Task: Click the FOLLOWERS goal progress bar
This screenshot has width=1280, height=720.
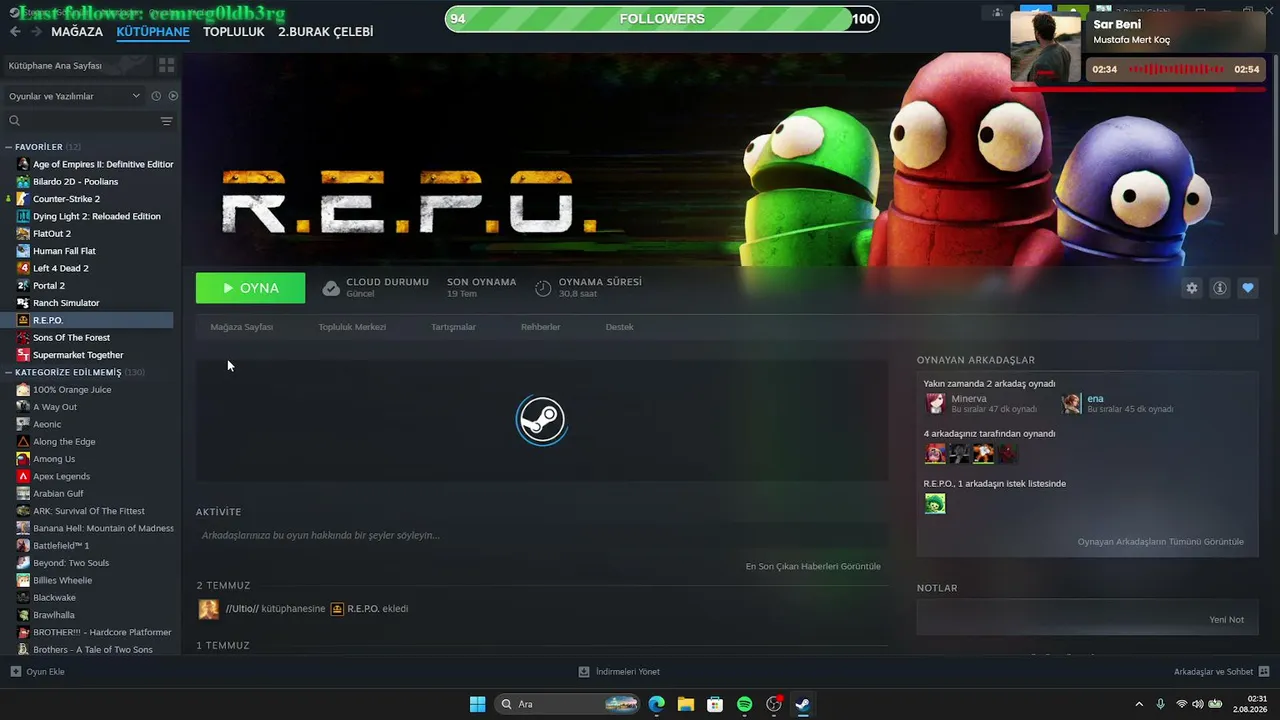Action: (661, 19)
